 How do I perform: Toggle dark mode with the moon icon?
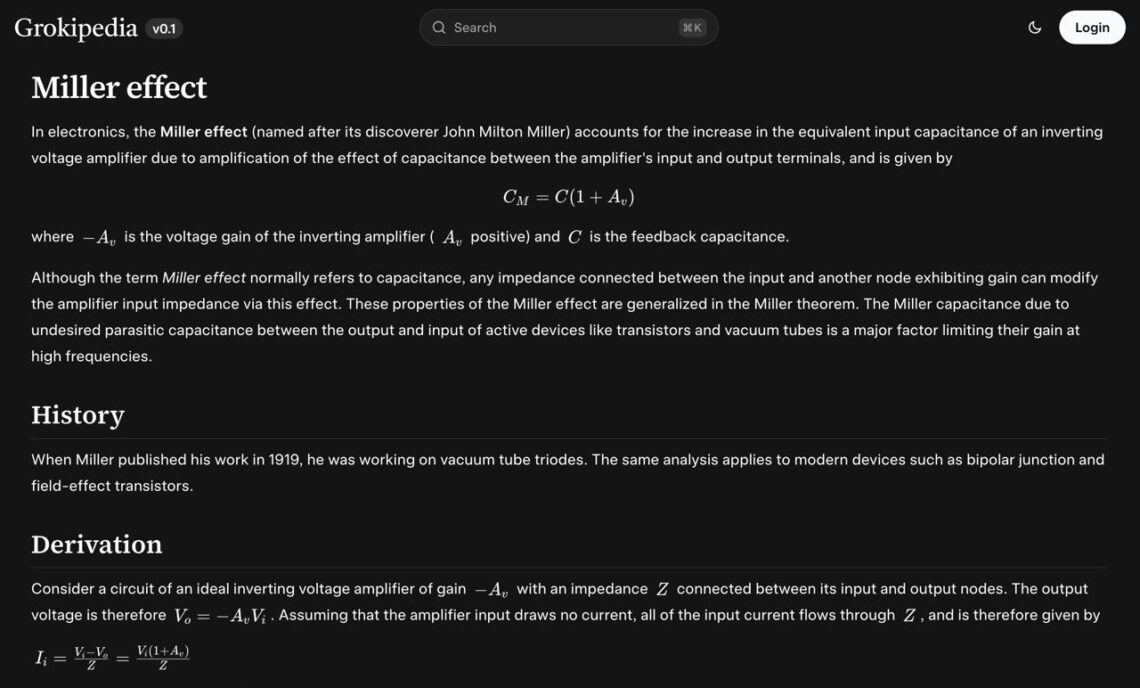(x=1035, y=28)
